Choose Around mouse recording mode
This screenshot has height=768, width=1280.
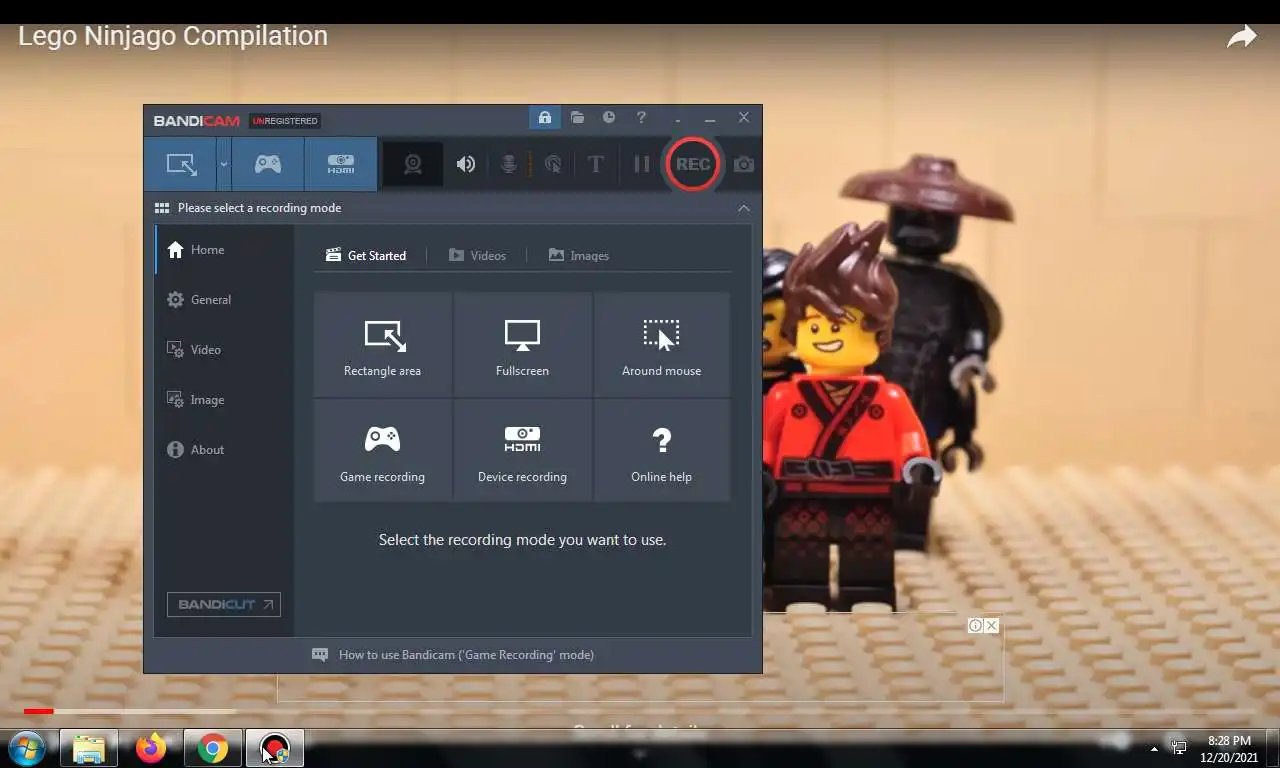pos(662,345)
